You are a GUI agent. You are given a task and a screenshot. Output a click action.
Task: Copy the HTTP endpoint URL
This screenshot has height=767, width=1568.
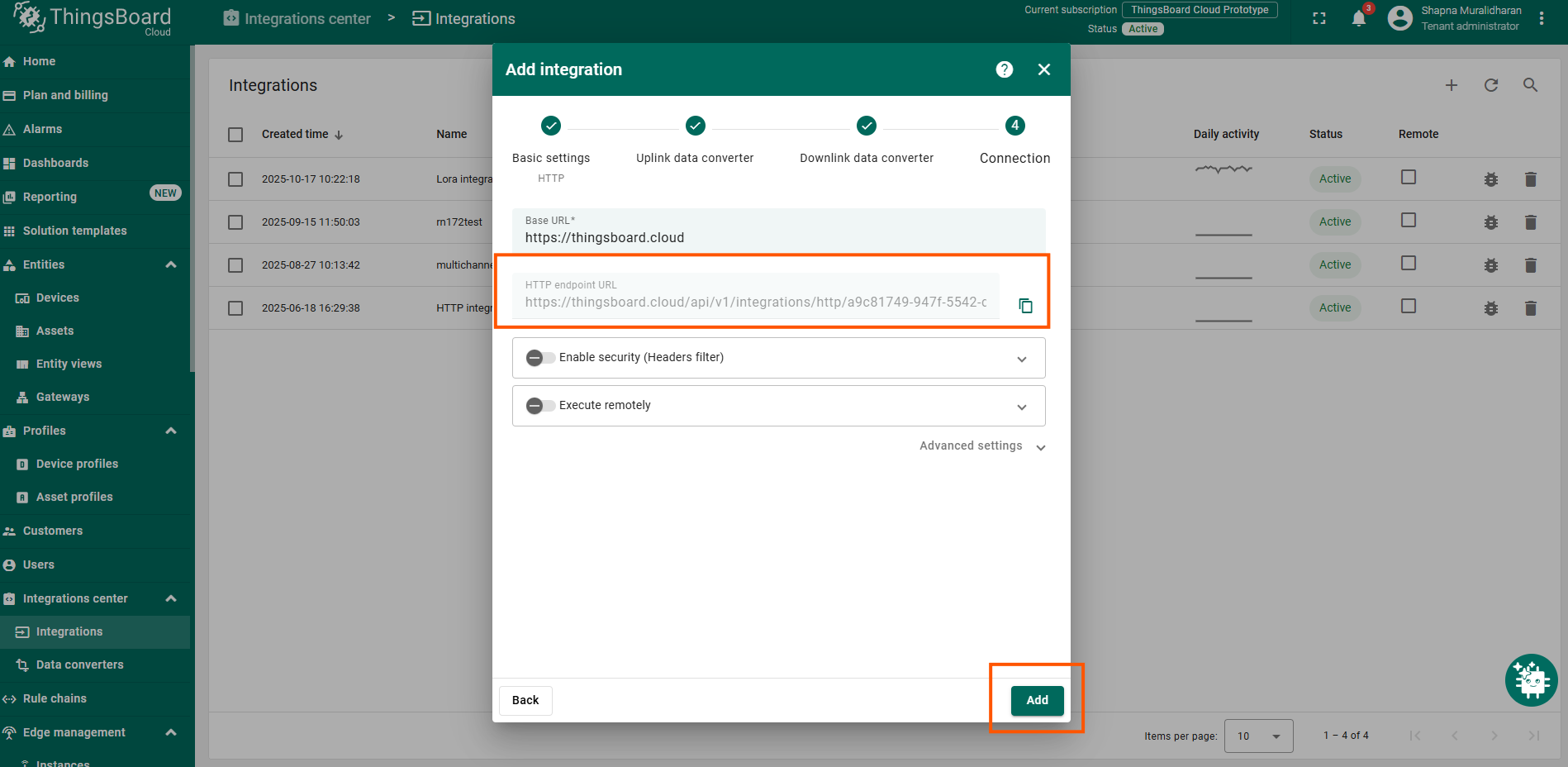point(1025,306)
